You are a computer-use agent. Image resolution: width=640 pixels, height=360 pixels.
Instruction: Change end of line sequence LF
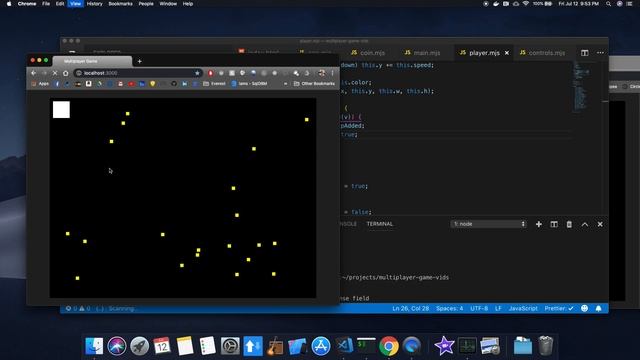[498, 309]
